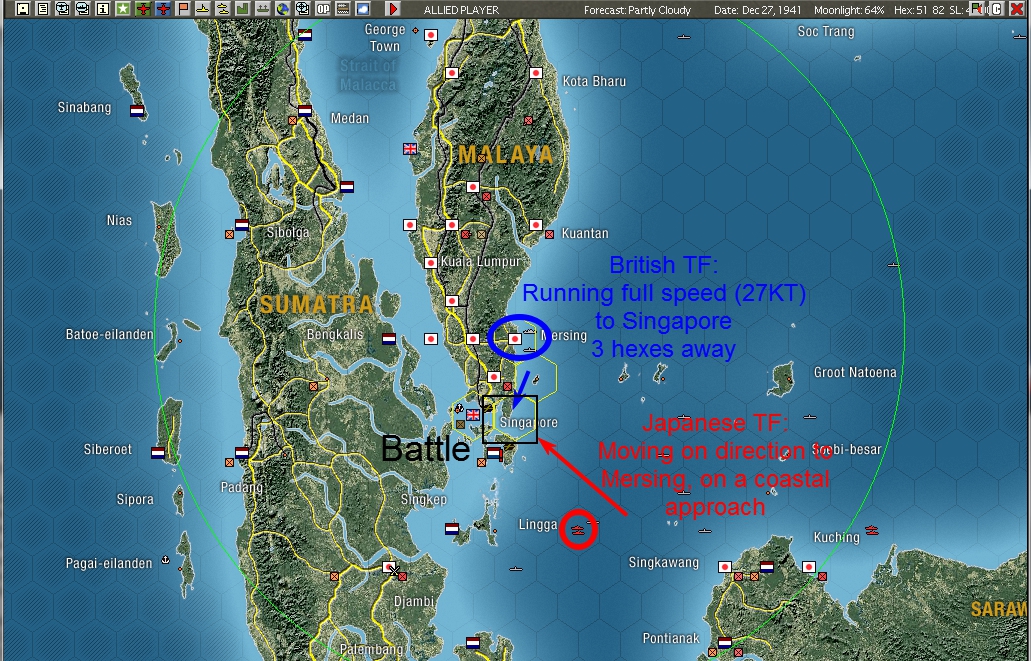Click the MALAYA region label

506,155
